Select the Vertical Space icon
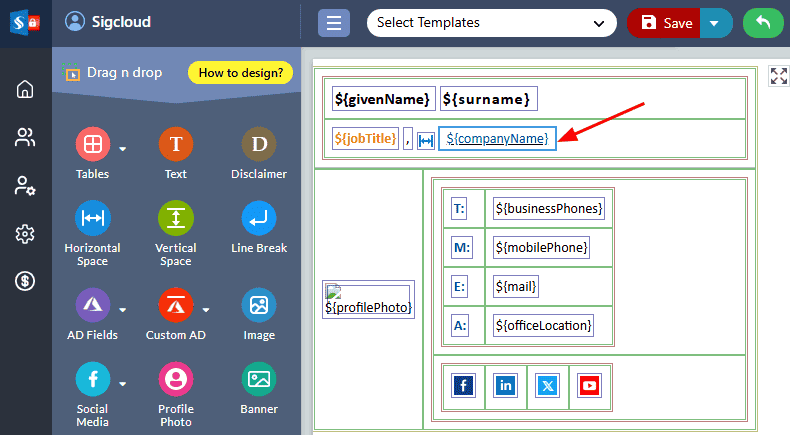 coord(175,218)
